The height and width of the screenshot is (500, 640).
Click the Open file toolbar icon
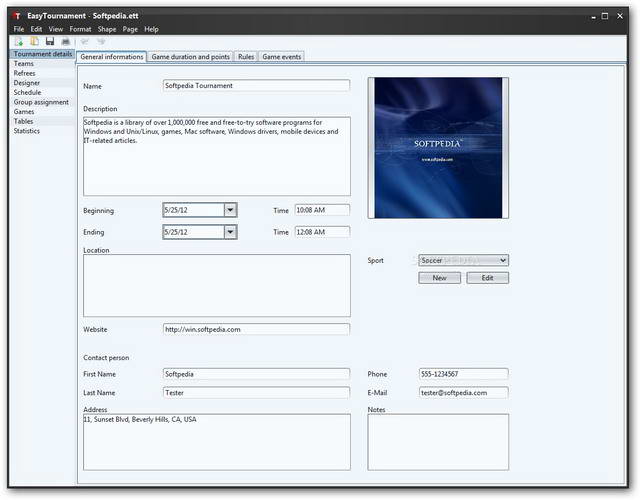[x=35, y=42]
